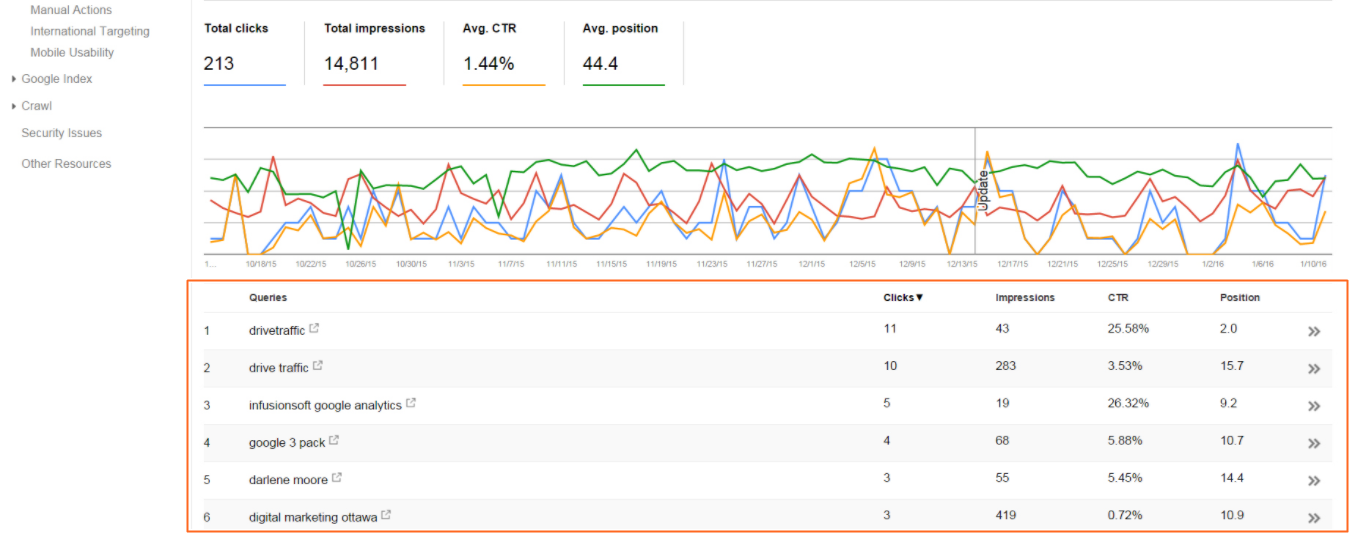Viewport: 1354px width, 534px height.
Task: Click double-arrow icon on digital marketing ottawa row
Action: coord(1314,518)
